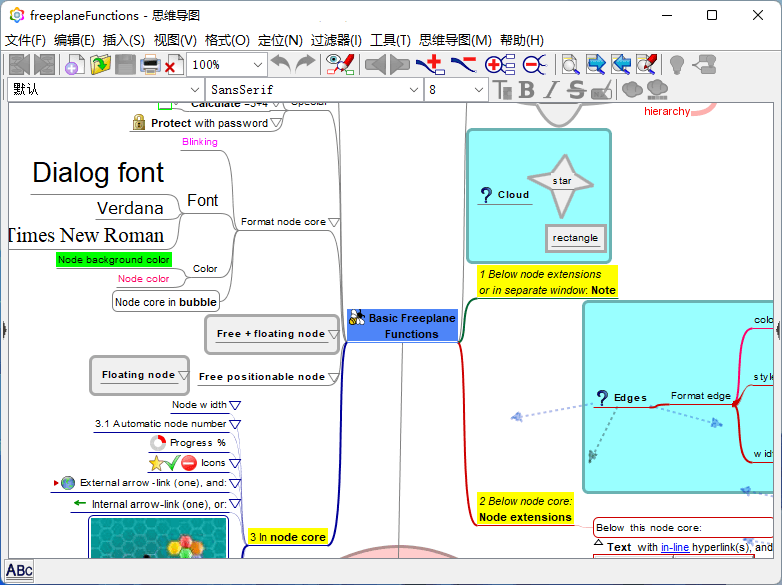Click the Basic Freeplane Functions root node
Viewport: 782px width, 585px height.
[403, 326]
